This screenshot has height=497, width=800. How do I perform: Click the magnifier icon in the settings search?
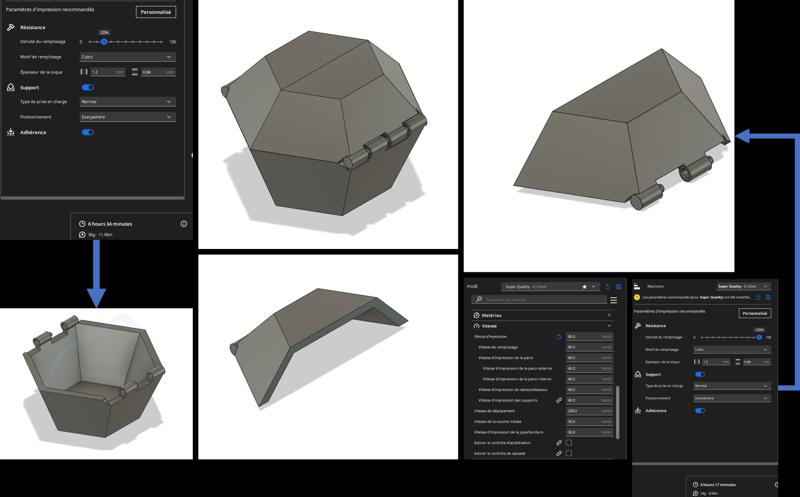click(x=479, y=300)
